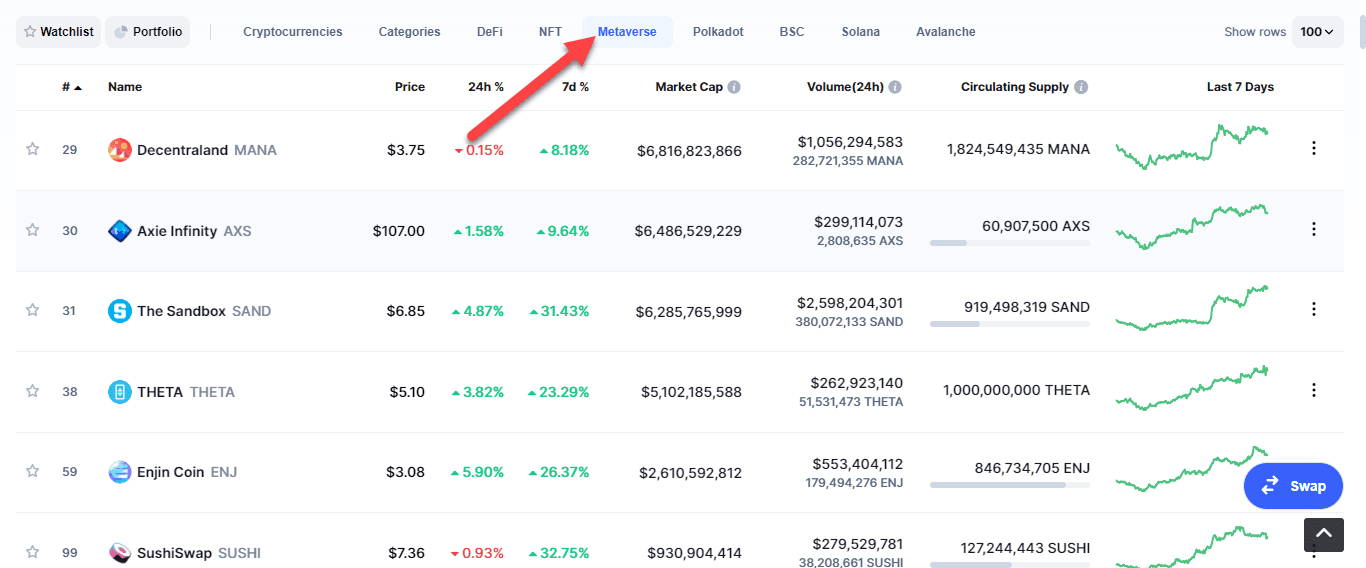Viewport: 1366px width, 568px height.
Task: Open the Decentraland MANA logo icon
Action: click(x=120, y=150)
